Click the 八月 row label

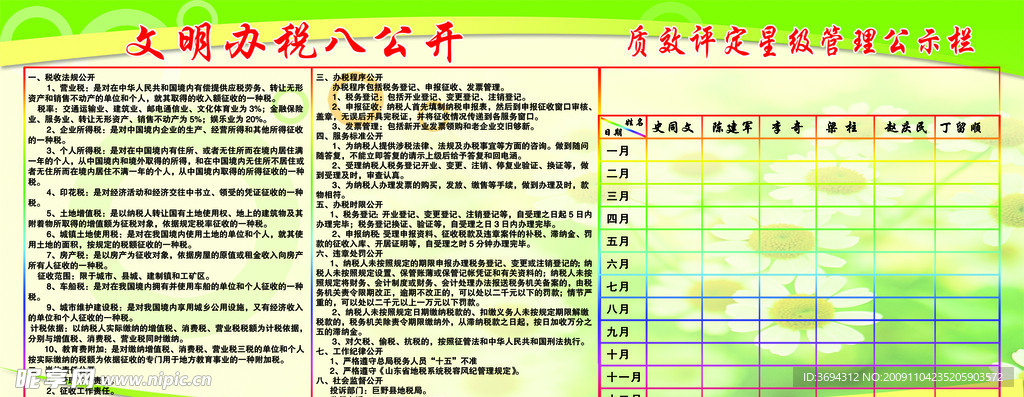point(617,309)
